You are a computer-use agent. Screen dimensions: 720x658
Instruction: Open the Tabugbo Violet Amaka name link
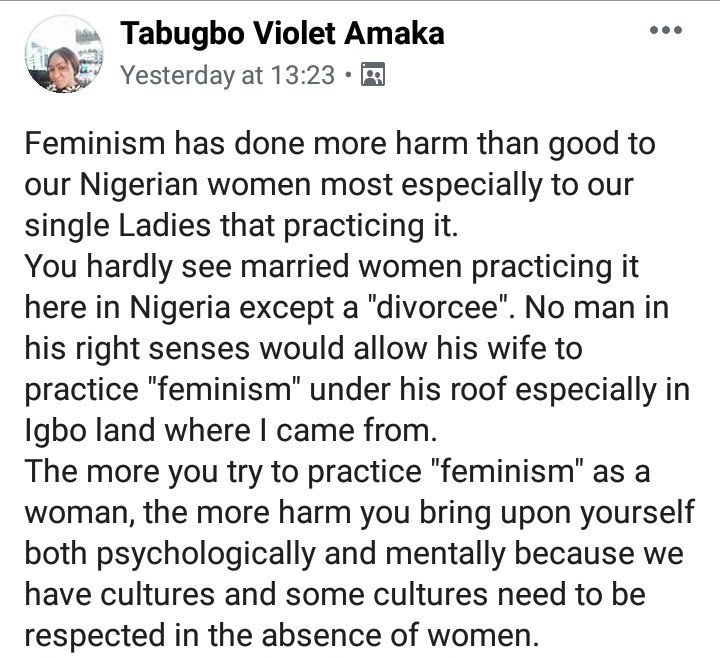click(282, 34)
